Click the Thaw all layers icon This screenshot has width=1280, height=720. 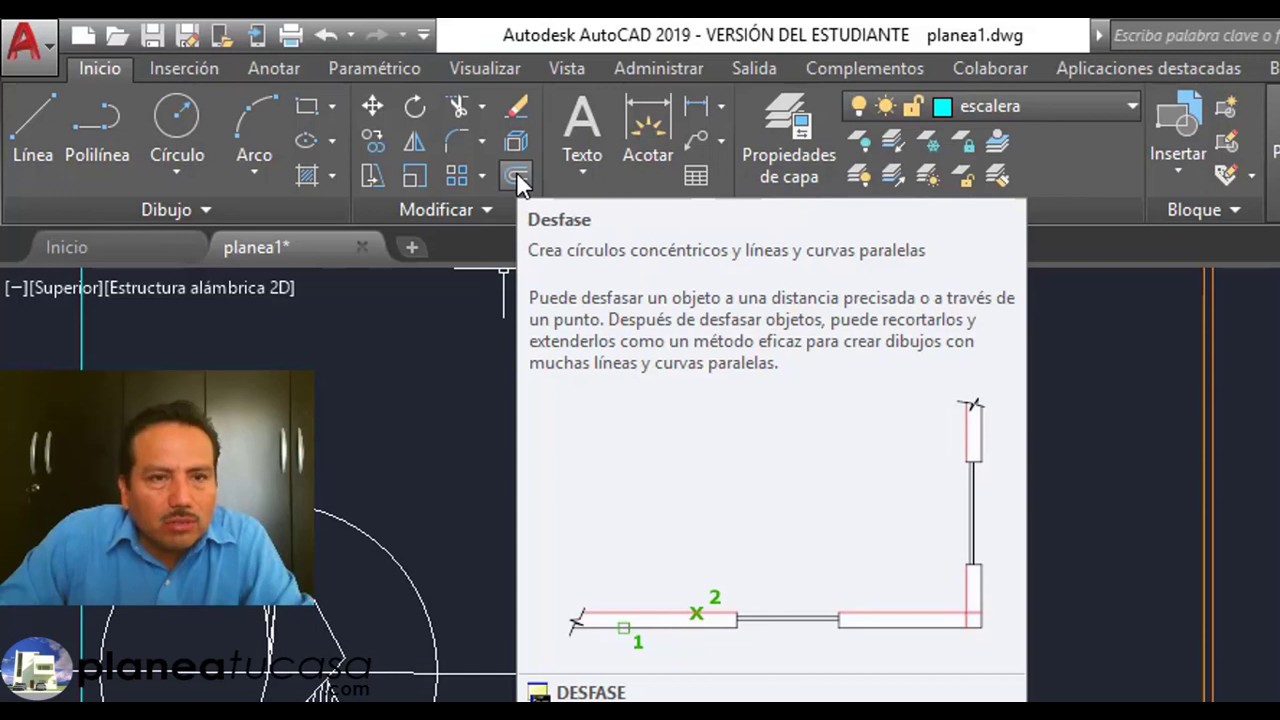(928, 177)
